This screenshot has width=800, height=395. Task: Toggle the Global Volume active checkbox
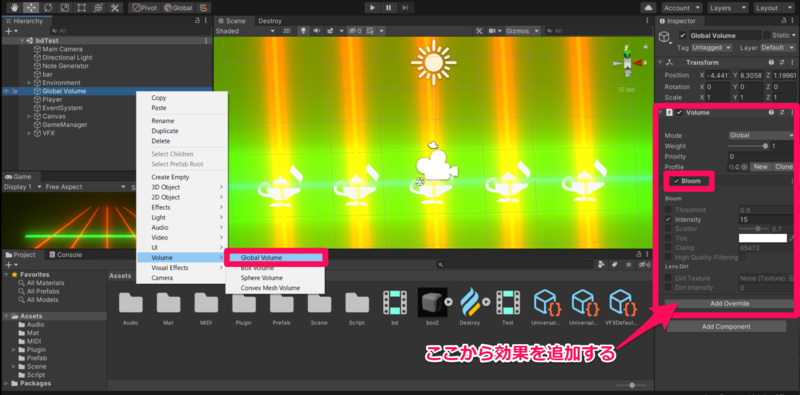[683, 36]
